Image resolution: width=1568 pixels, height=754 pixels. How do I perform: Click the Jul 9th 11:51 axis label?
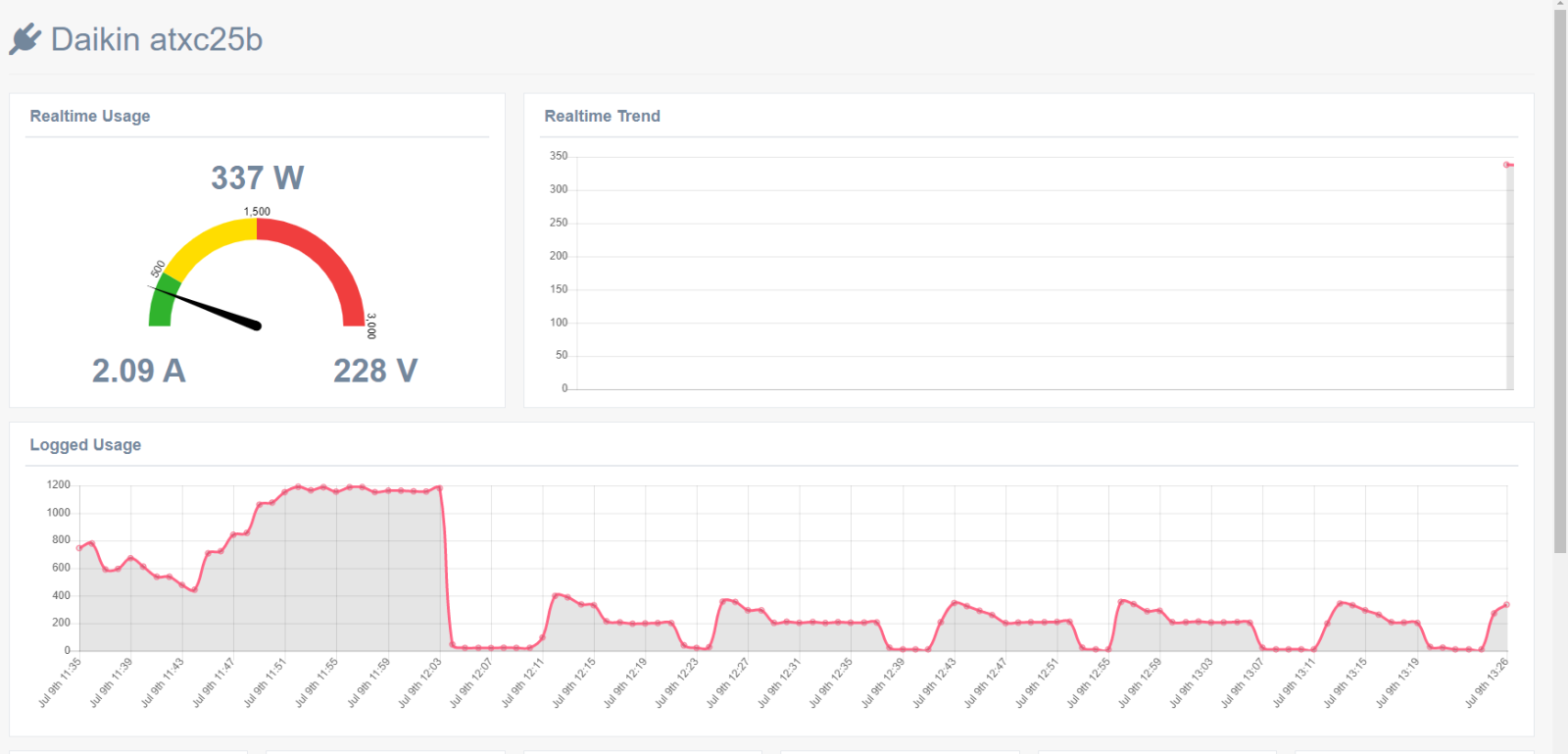(266, 682)
